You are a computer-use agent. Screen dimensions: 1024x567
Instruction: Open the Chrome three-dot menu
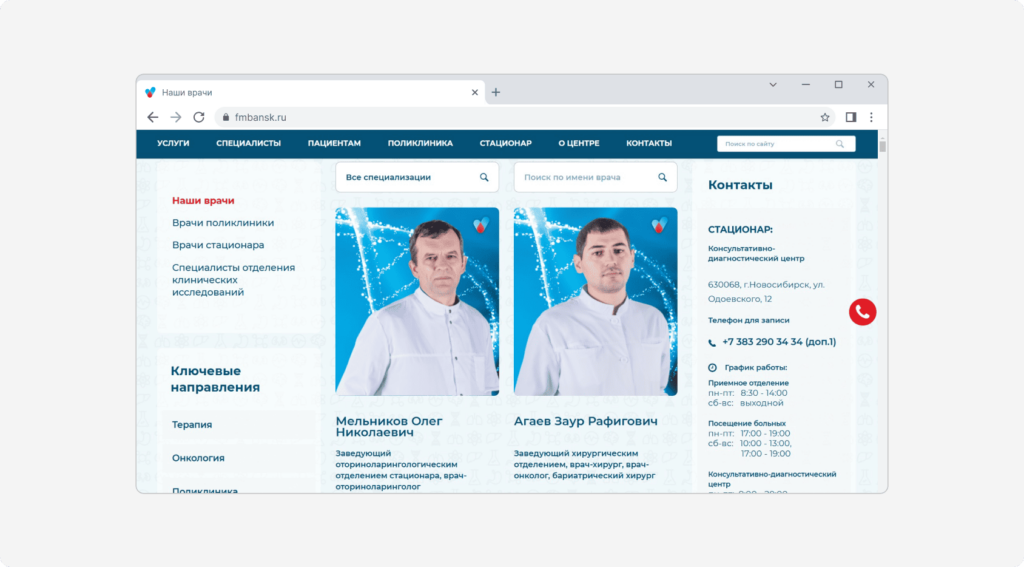871,117
